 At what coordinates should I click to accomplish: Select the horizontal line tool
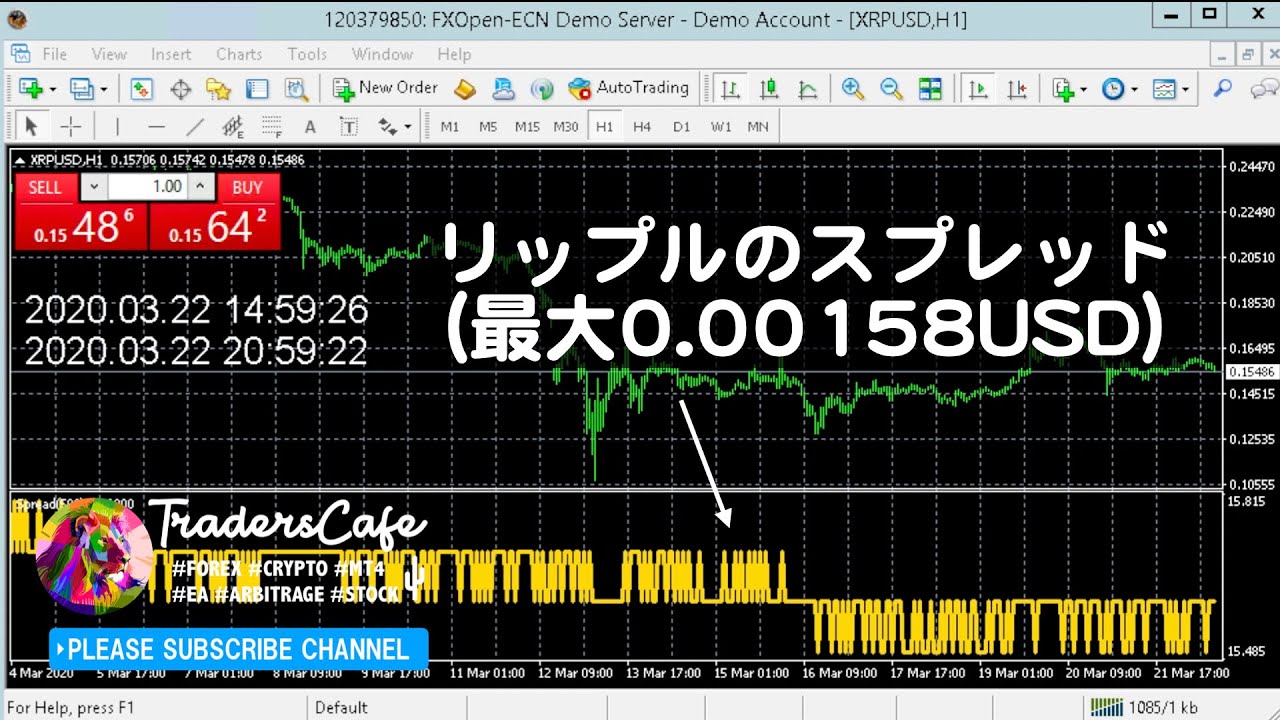pos(156,127)
